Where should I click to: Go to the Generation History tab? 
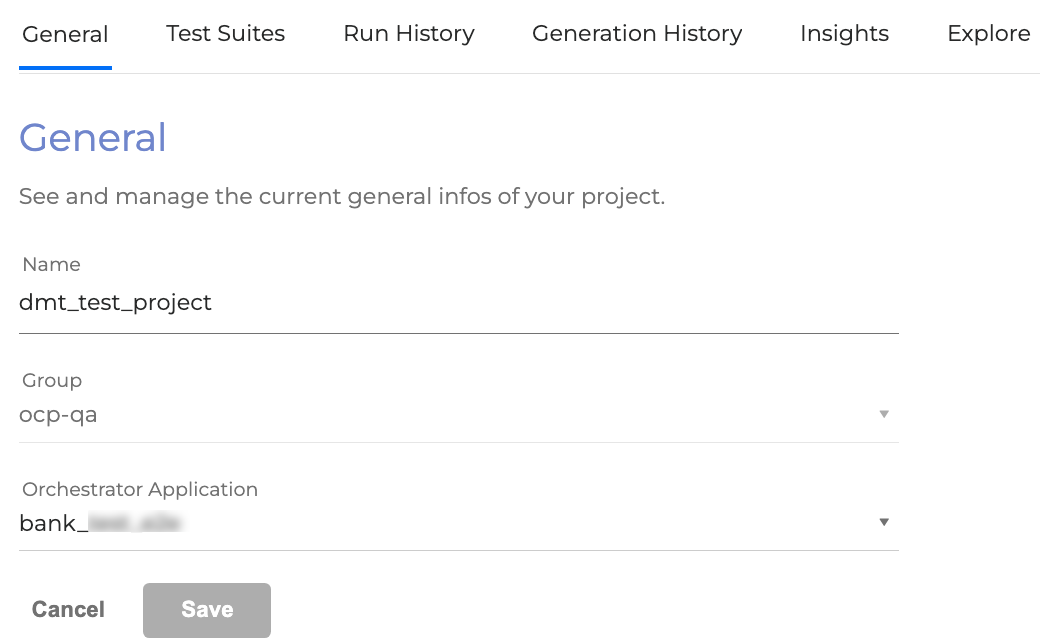click(x=637, y=34)
